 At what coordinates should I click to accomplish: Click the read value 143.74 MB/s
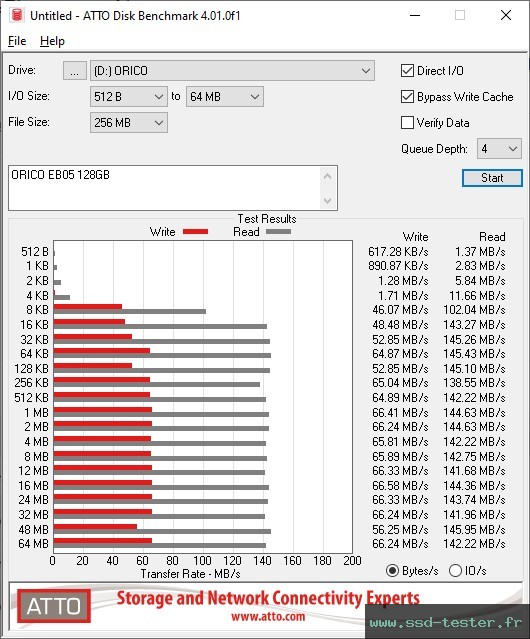[474, 500]
